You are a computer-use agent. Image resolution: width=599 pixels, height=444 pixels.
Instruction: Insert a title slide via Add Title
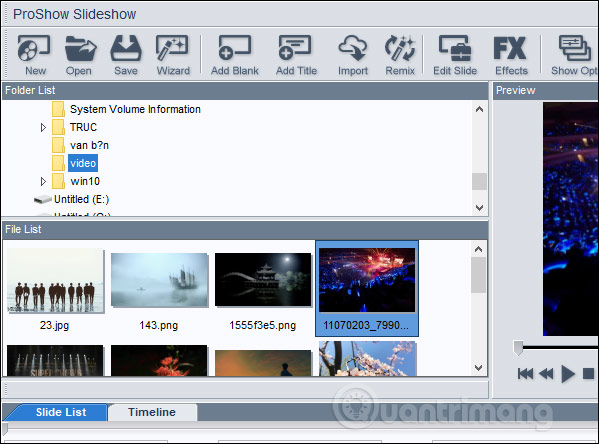(296, 55)
